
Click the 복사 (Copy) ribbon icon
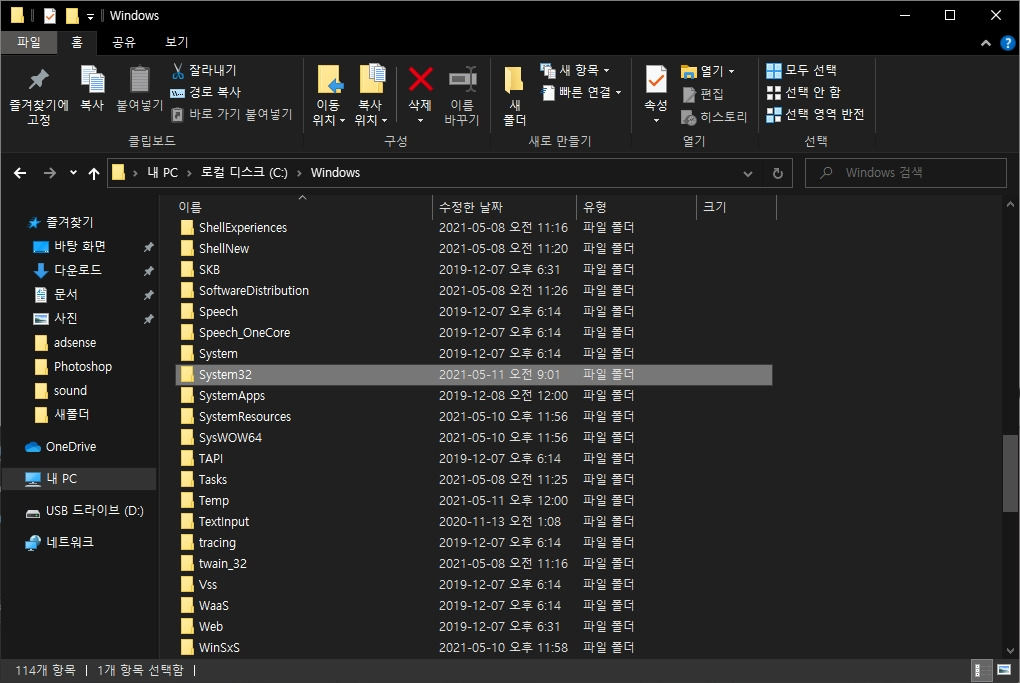pos(92,89)
